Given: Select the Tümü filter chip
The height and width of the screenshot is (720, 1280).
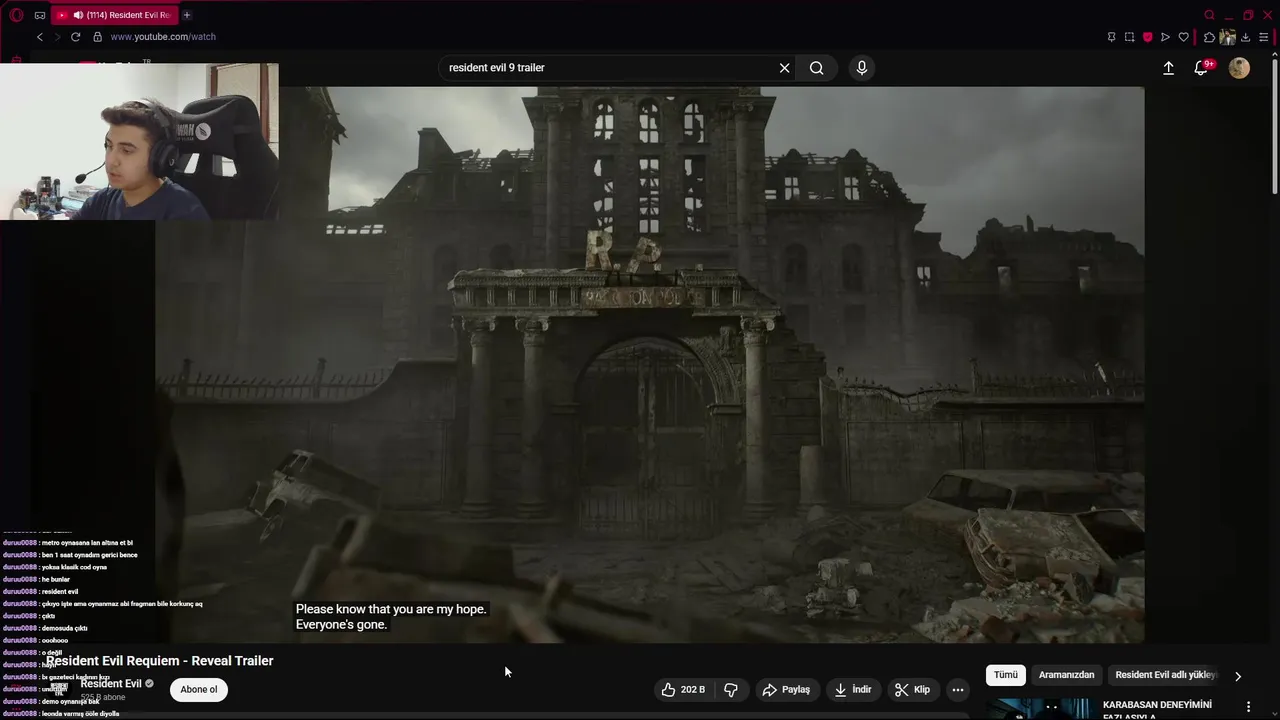Looking at the screenshot, I should tap(1006, 675).
